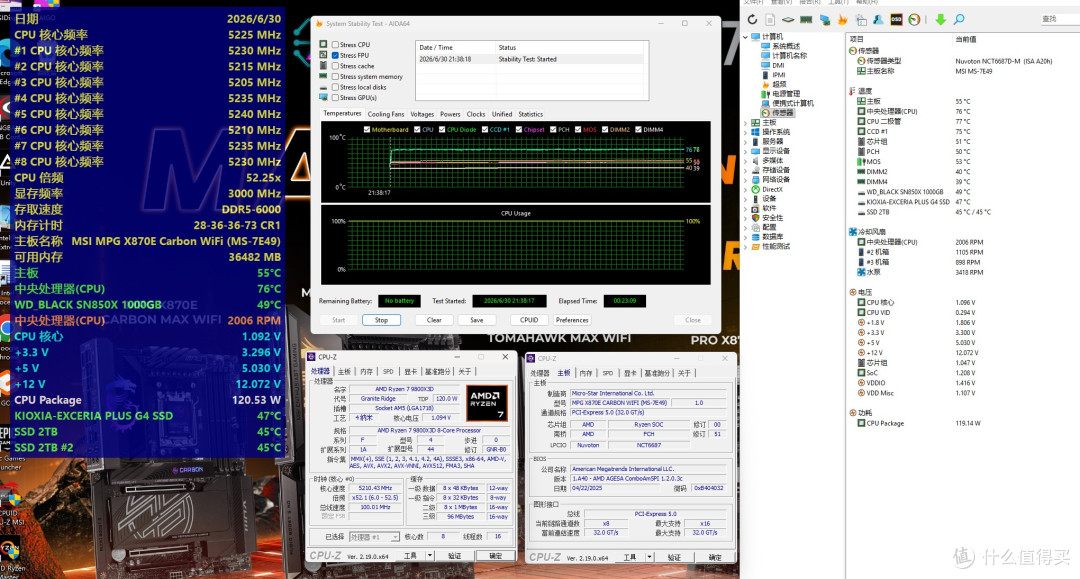The width and height of the screenshot is (1080, 579).
Task: Uncheck the Stress FPU checkbox
Action: tap(335, 55)
